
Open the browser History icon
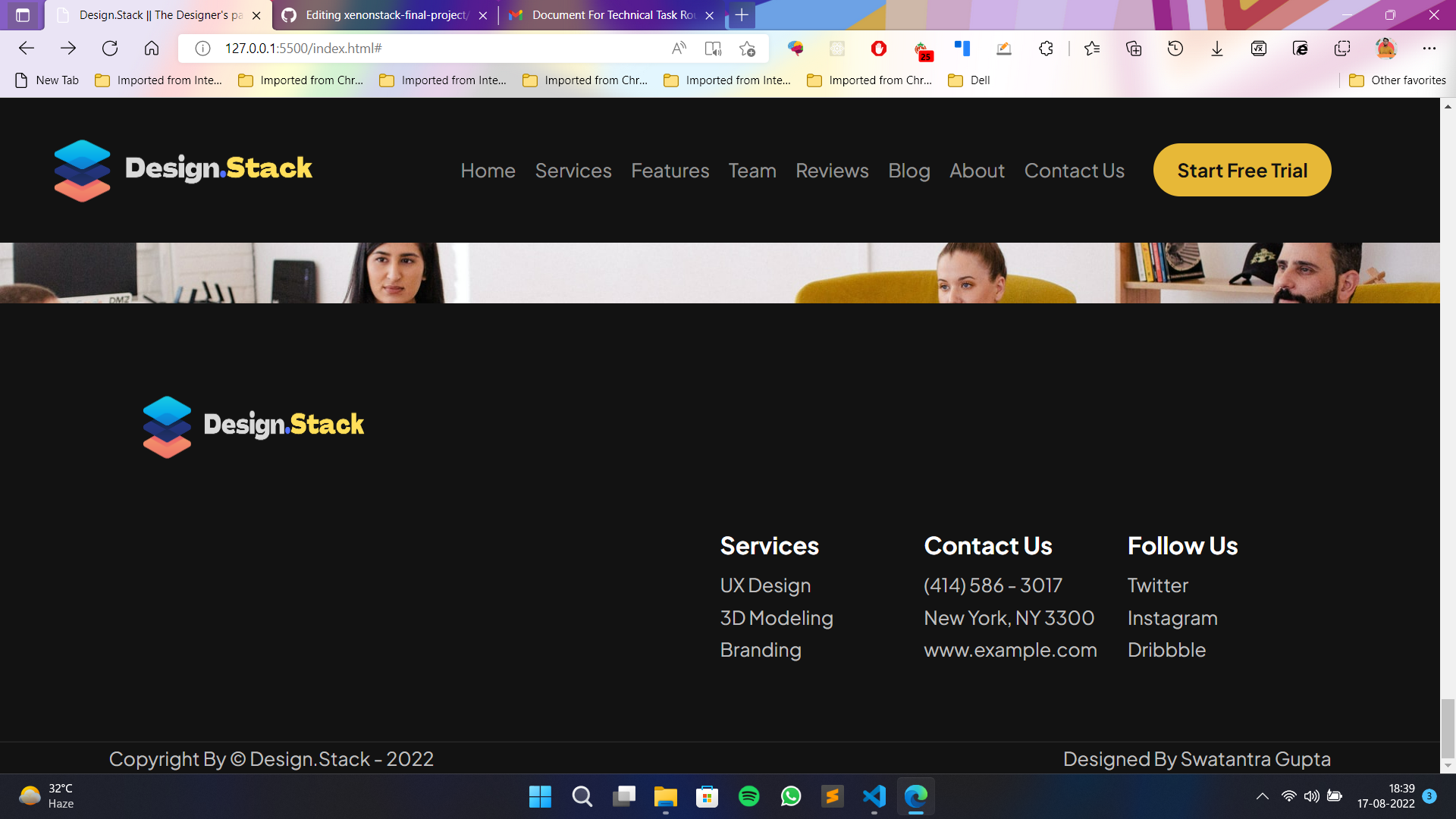click(x=1175, y=49)
